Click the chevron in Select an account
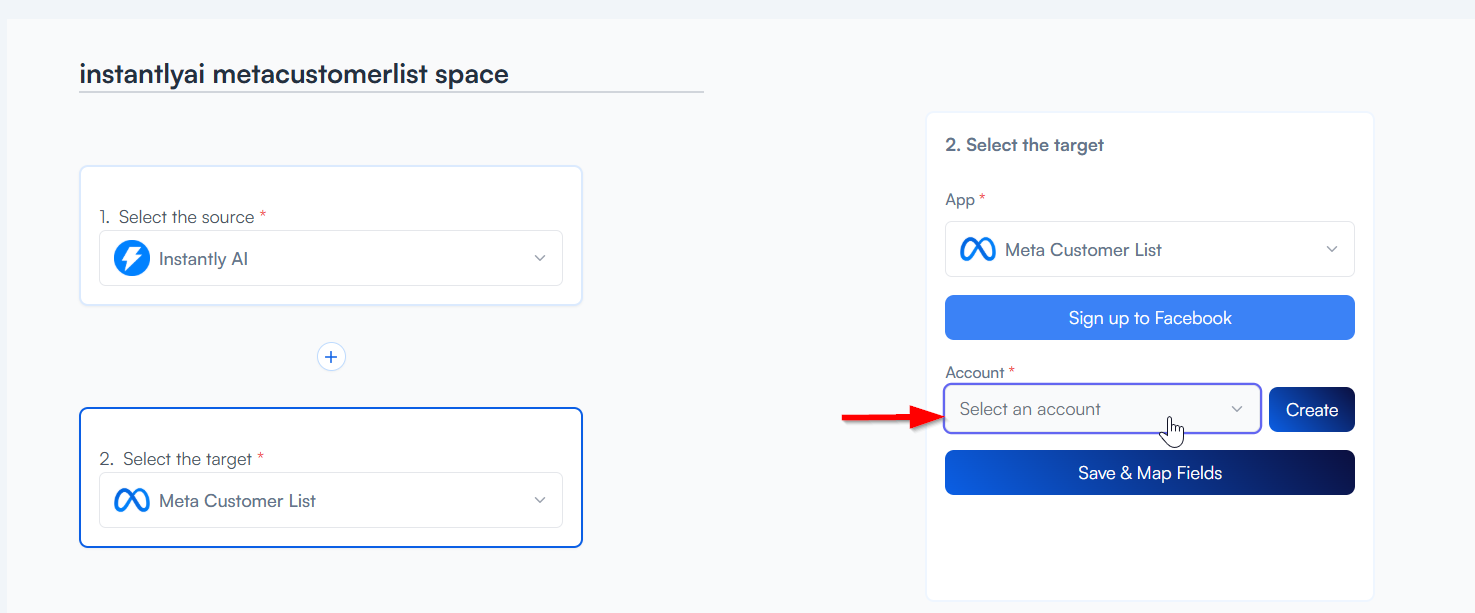This screenshot has width=1475, height=613. 1237,409
